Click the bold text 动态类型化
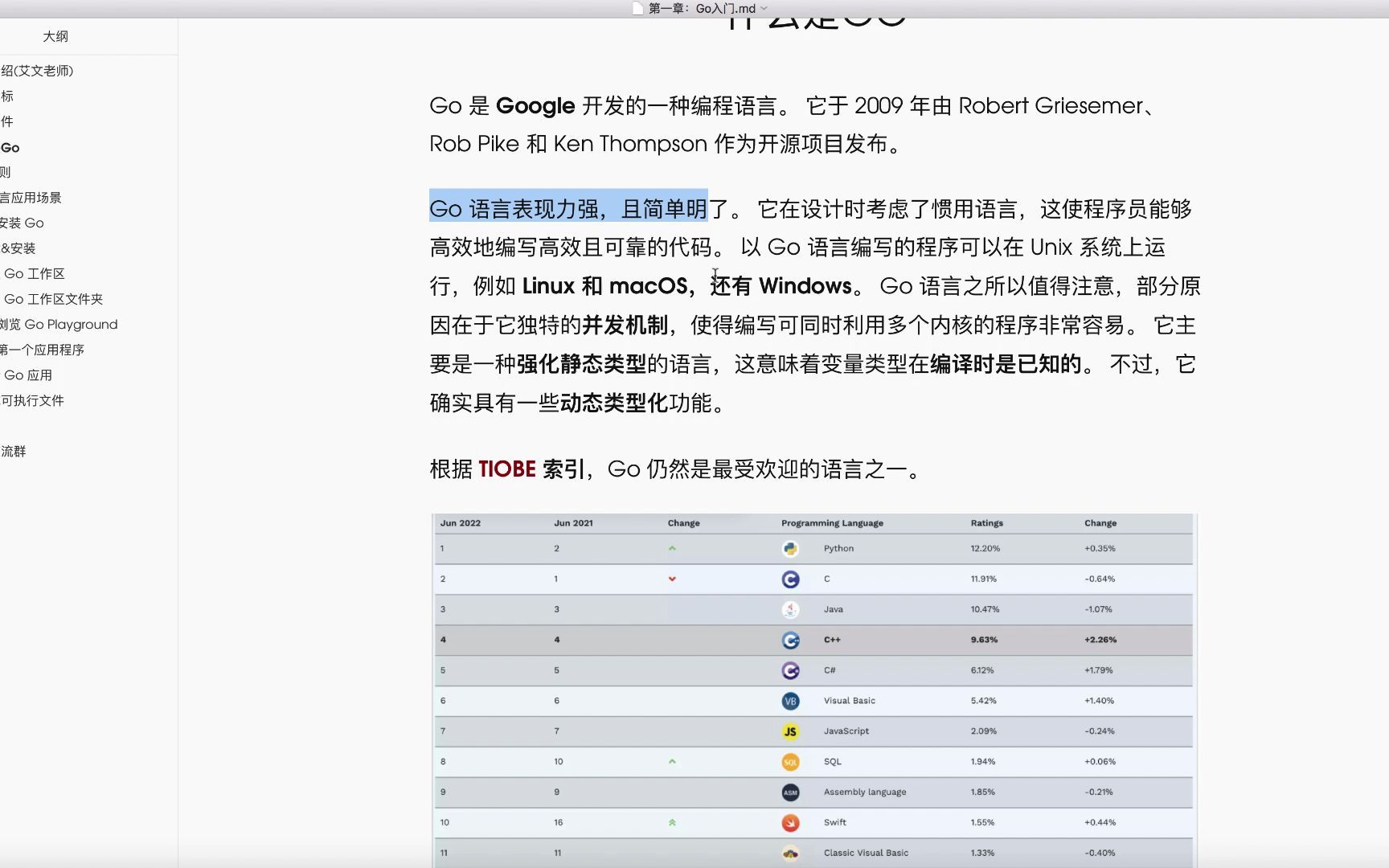1389x868 pixels. (614, 403)
